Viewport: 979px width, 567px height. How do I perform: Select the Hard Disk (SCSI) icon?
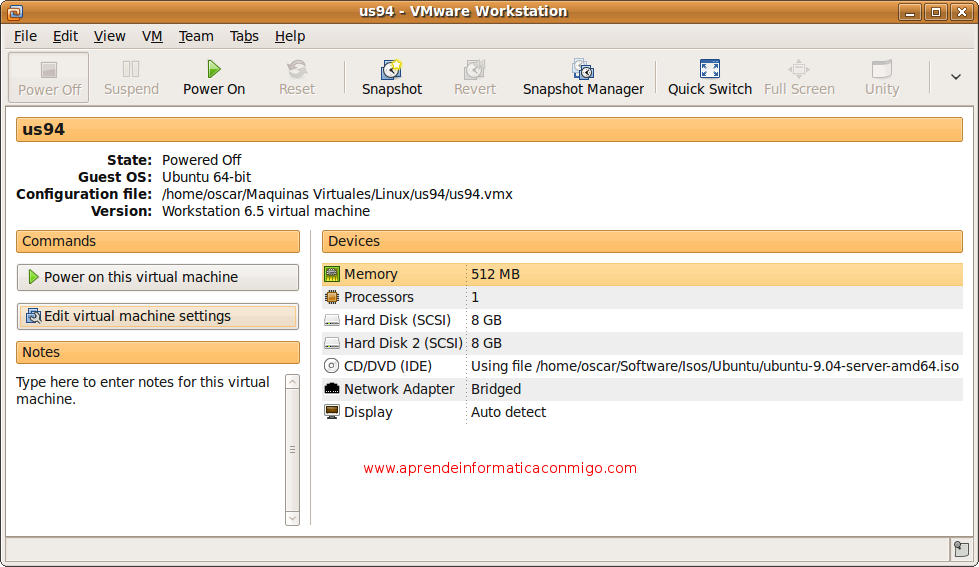(x=332, y=320)
